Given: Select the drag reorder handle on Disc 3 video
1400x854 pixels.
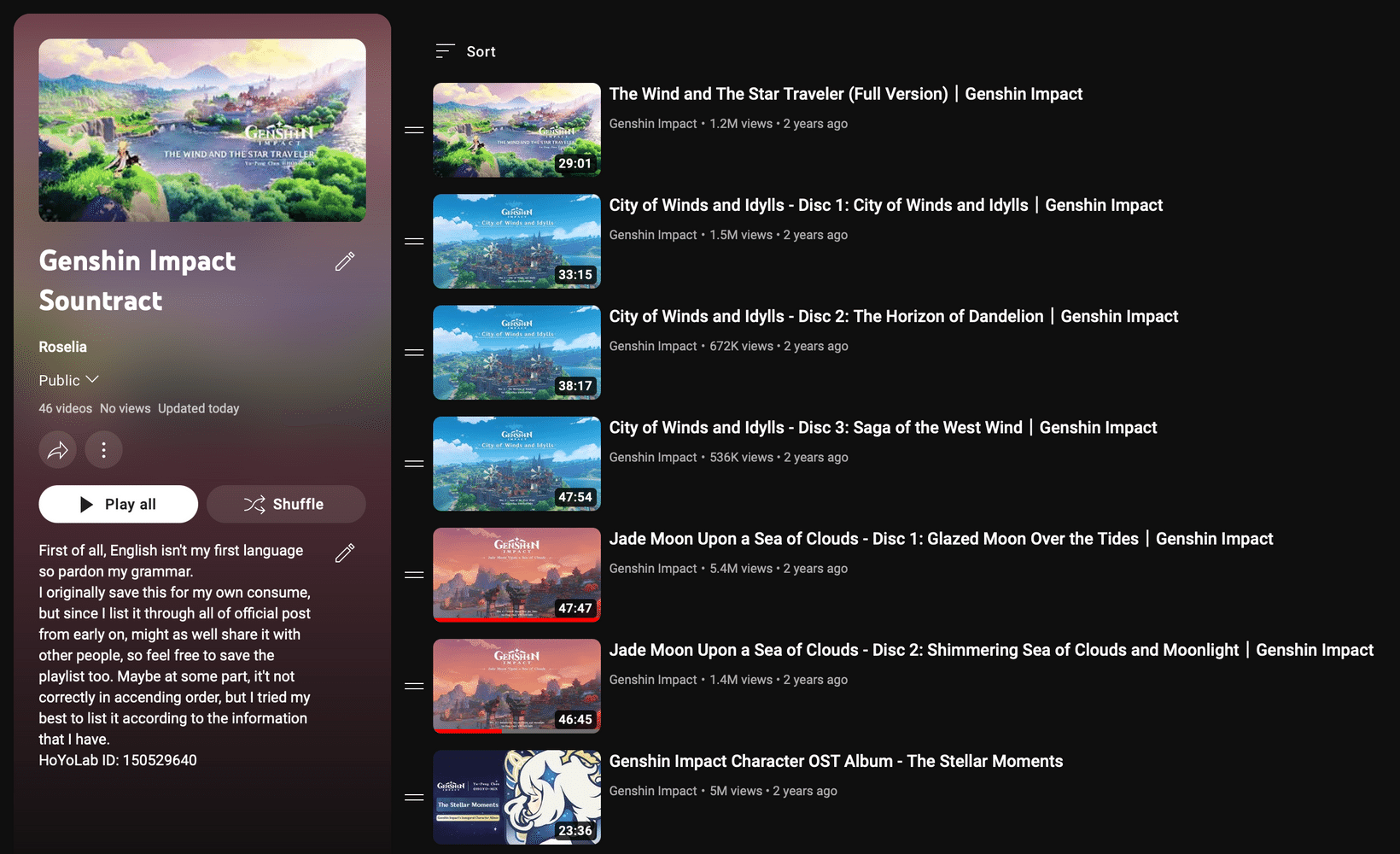Looking at the screenshot, I should point(414,463).
